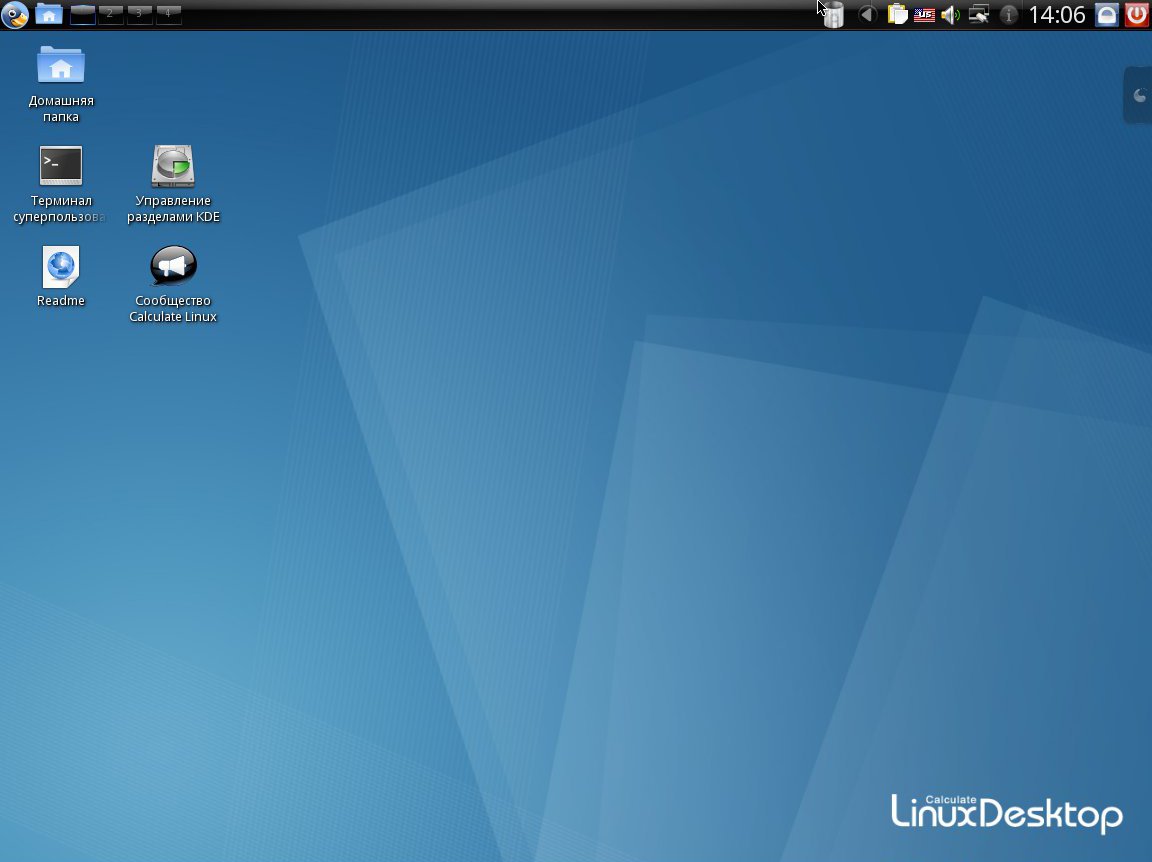
Task: Open the home folder from the panel
Action: [48, 14]
